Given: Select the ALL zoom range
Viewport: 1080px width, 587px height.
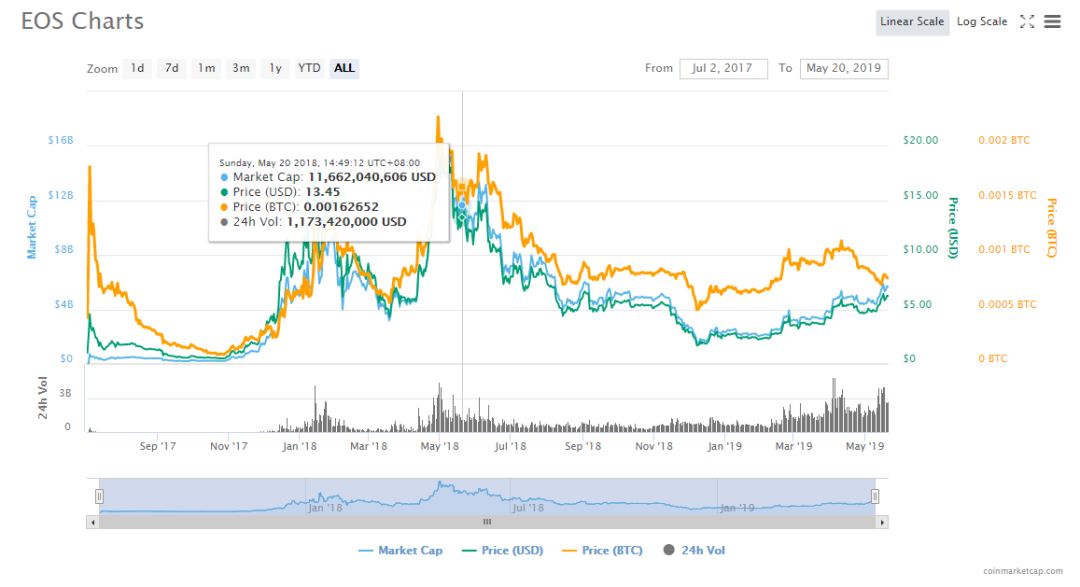Looking at the screenshot, I should pyautogui.click(x=344, y=68).
